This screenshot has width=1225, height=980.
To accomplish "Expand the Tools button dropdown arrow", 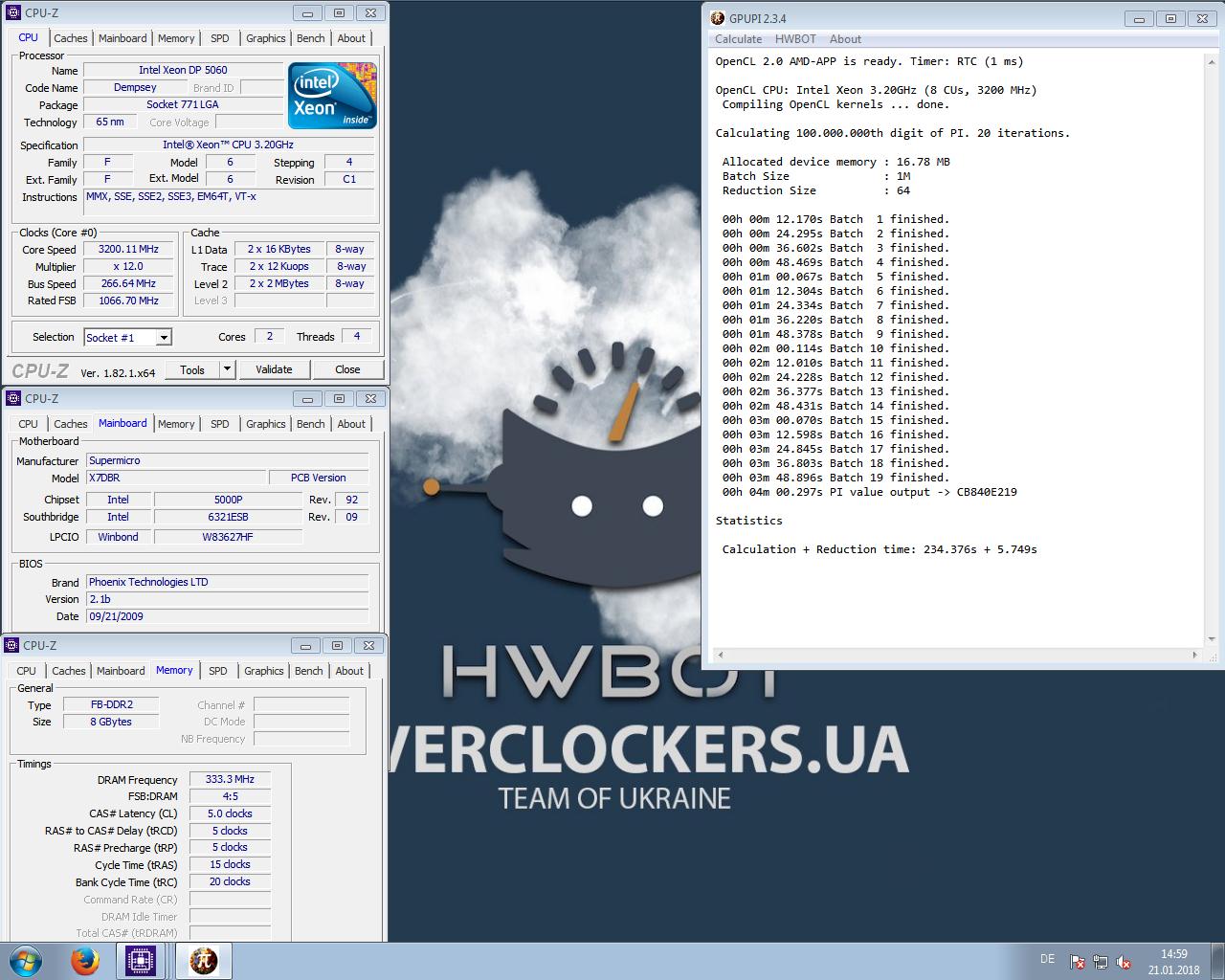I will pyautogui.click(x=227, y=369).
